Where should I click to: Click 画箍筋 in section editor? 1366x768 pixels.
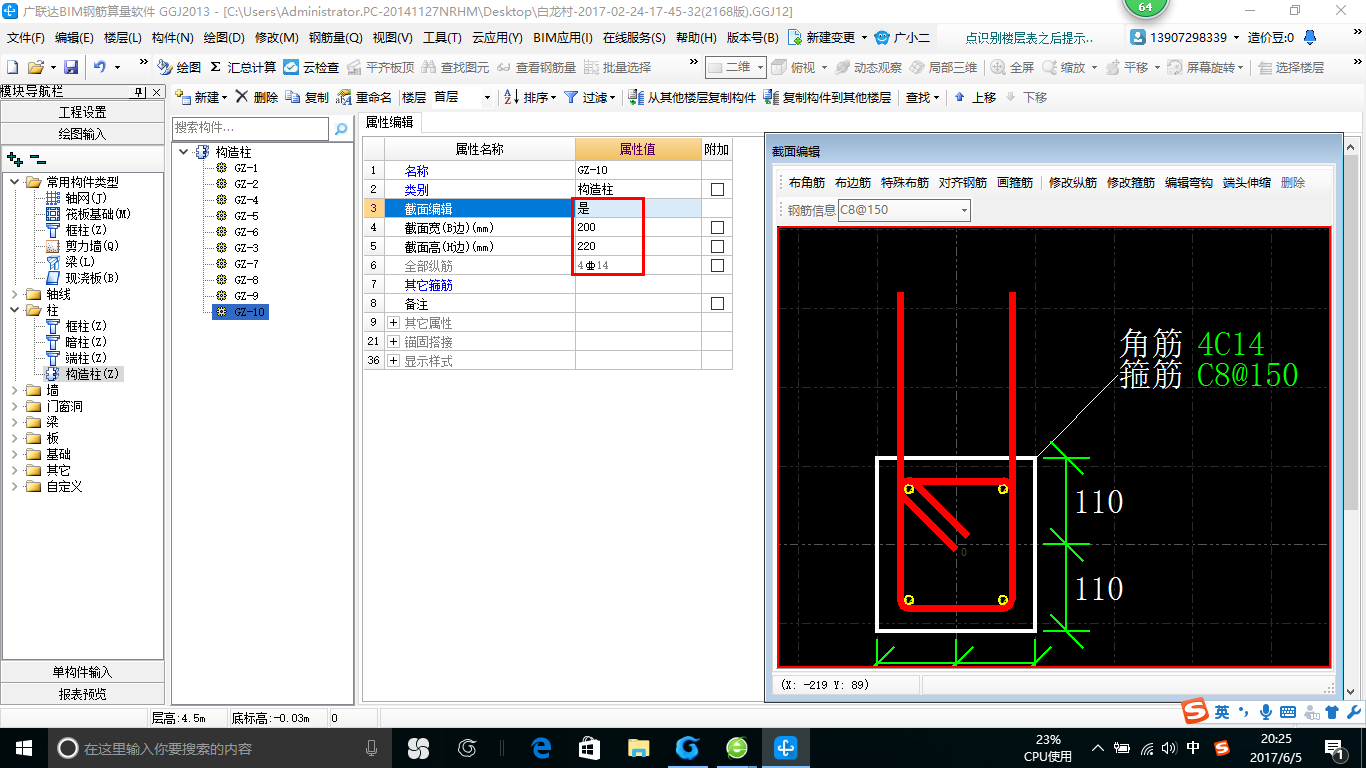1015,183
